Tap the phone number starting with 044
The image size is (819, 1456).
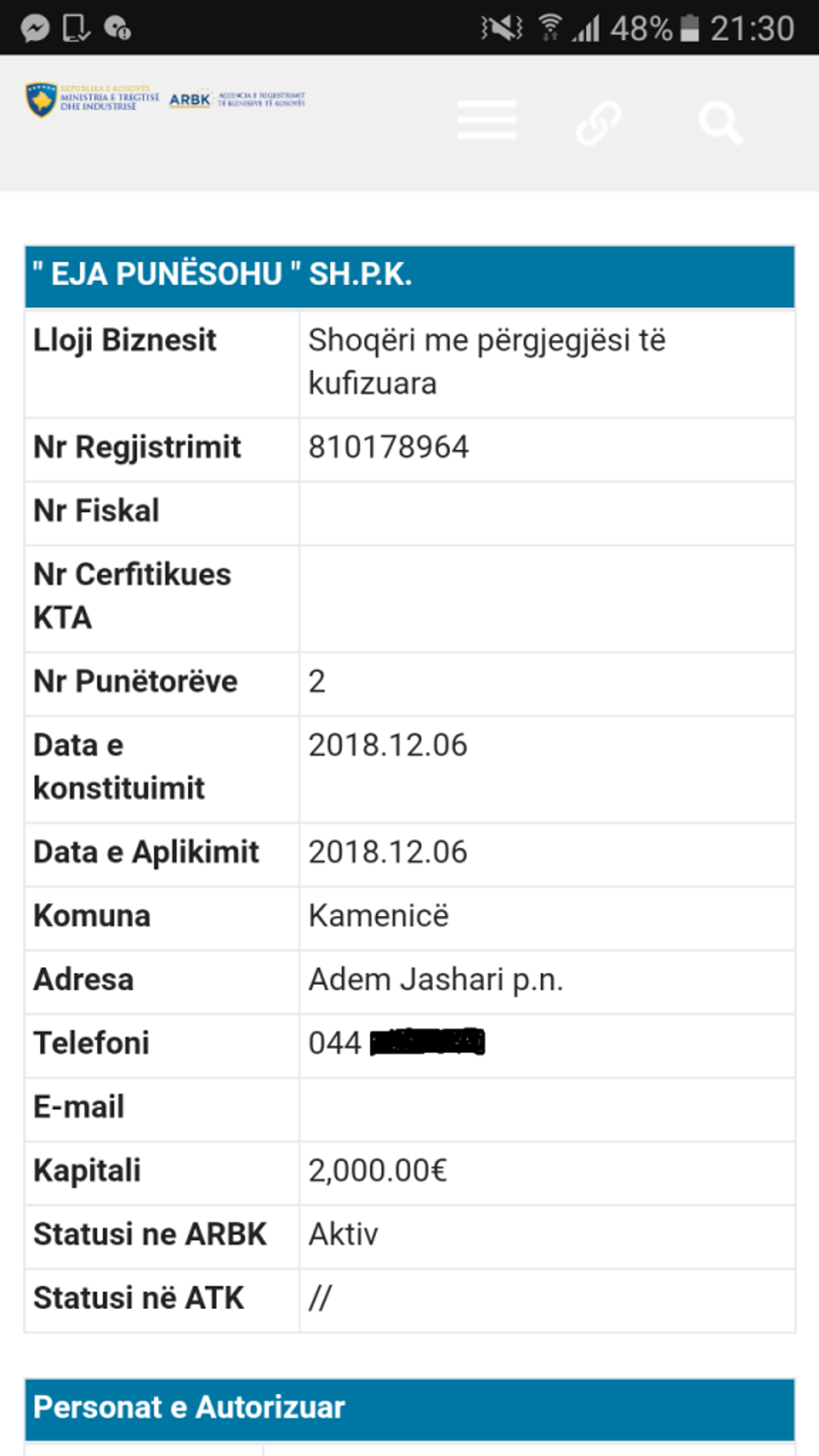pos(396,1043)
